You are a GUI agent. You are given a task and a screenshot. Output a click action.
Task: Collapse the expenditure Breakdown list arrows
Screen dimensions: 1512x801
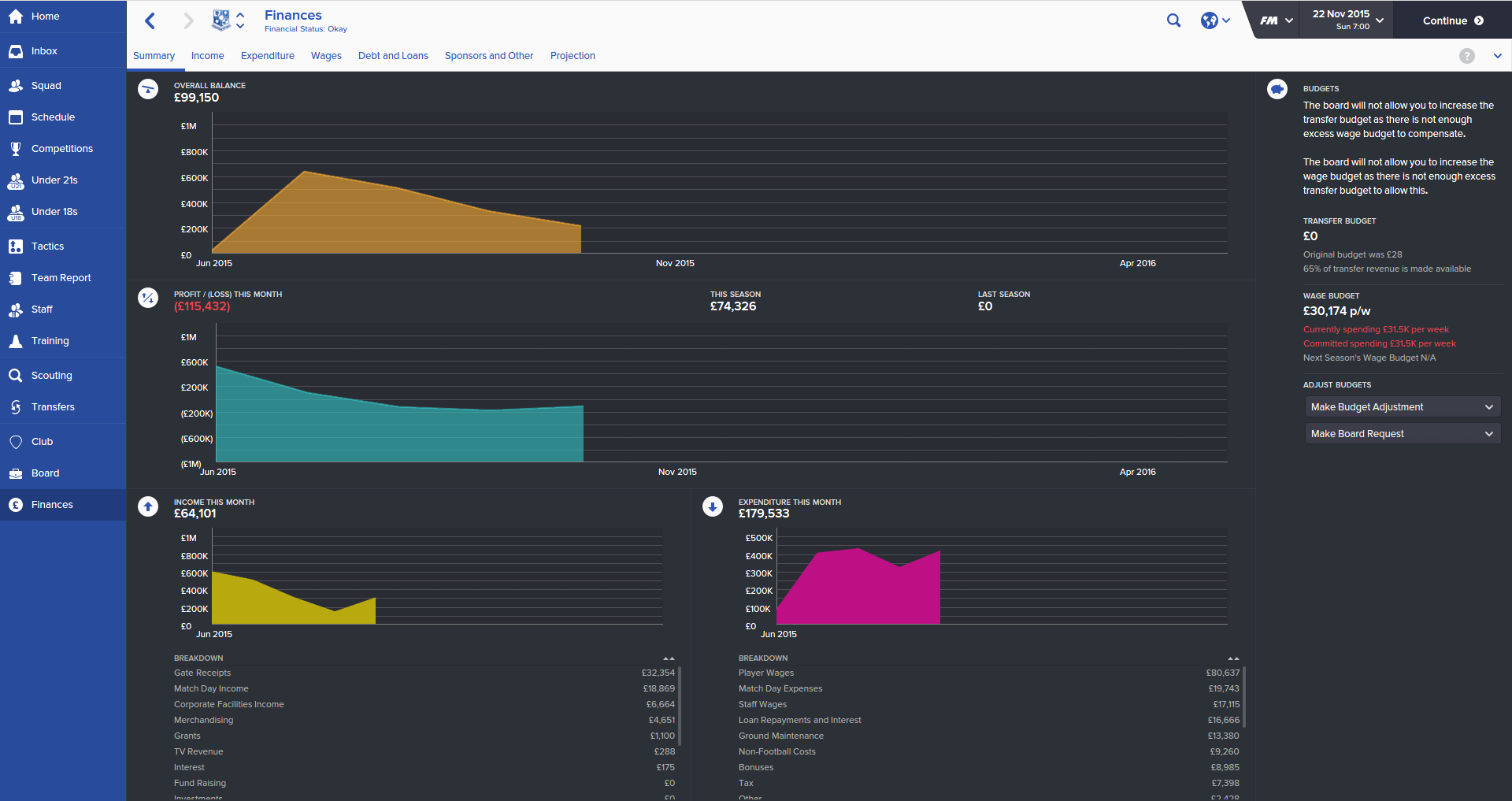click(1233, 658)
